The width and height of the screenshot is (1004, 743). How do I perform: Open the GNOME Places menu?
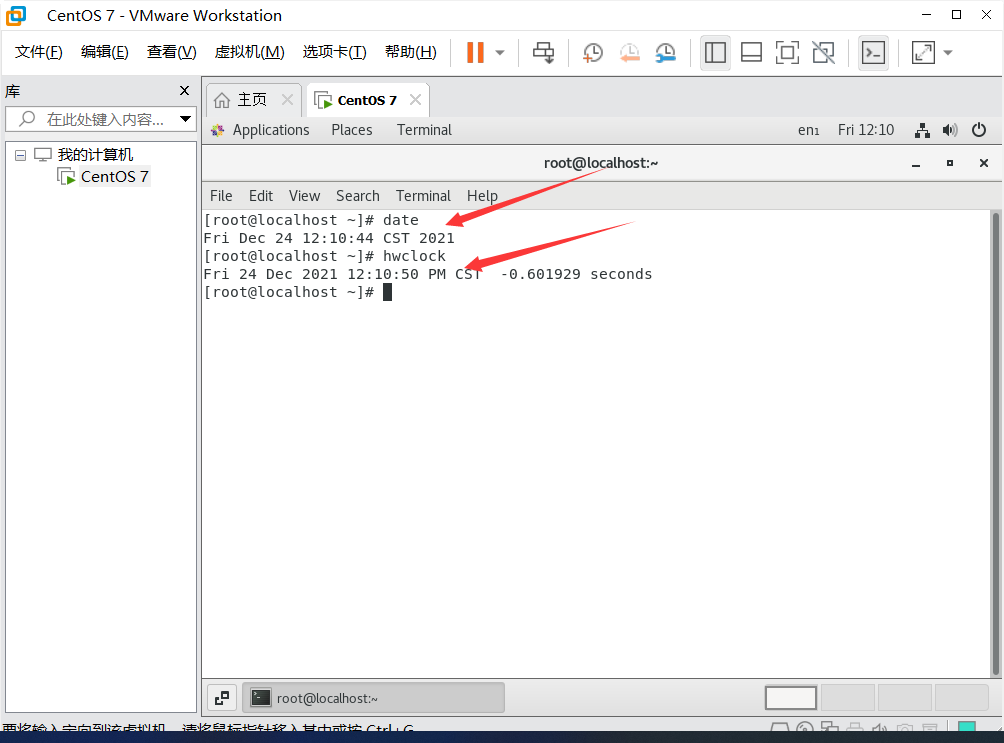[352, 130]
